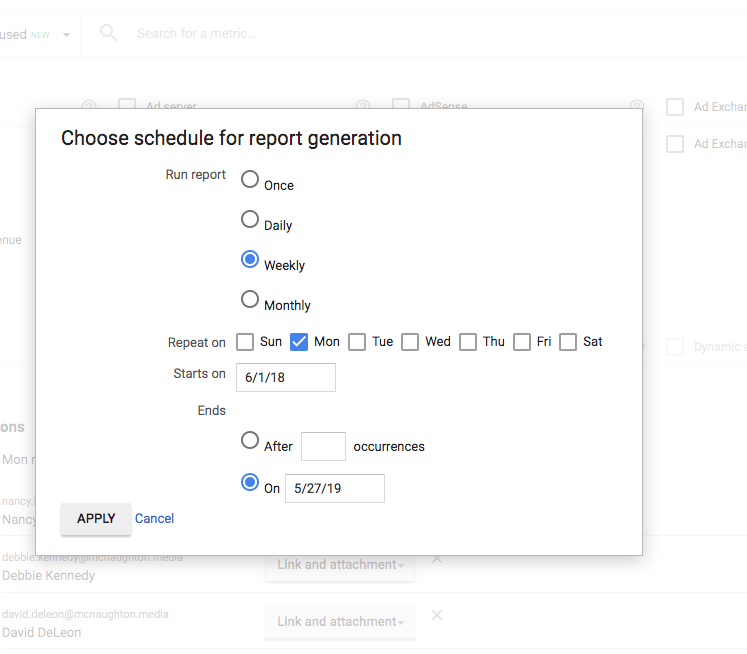Remove David DeLeon recipient with X icon
747x654 pixels.
tap(437, 616)
